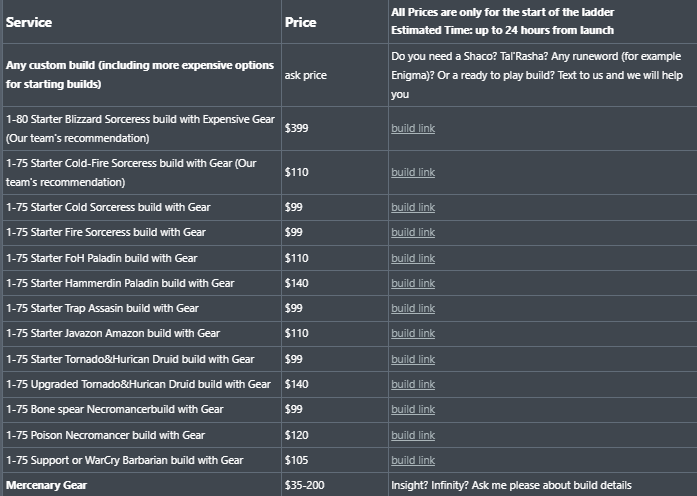Screen dimensions: 697x496
Task: Click the Mercenary Gear service cell
Action: point(46,485)
